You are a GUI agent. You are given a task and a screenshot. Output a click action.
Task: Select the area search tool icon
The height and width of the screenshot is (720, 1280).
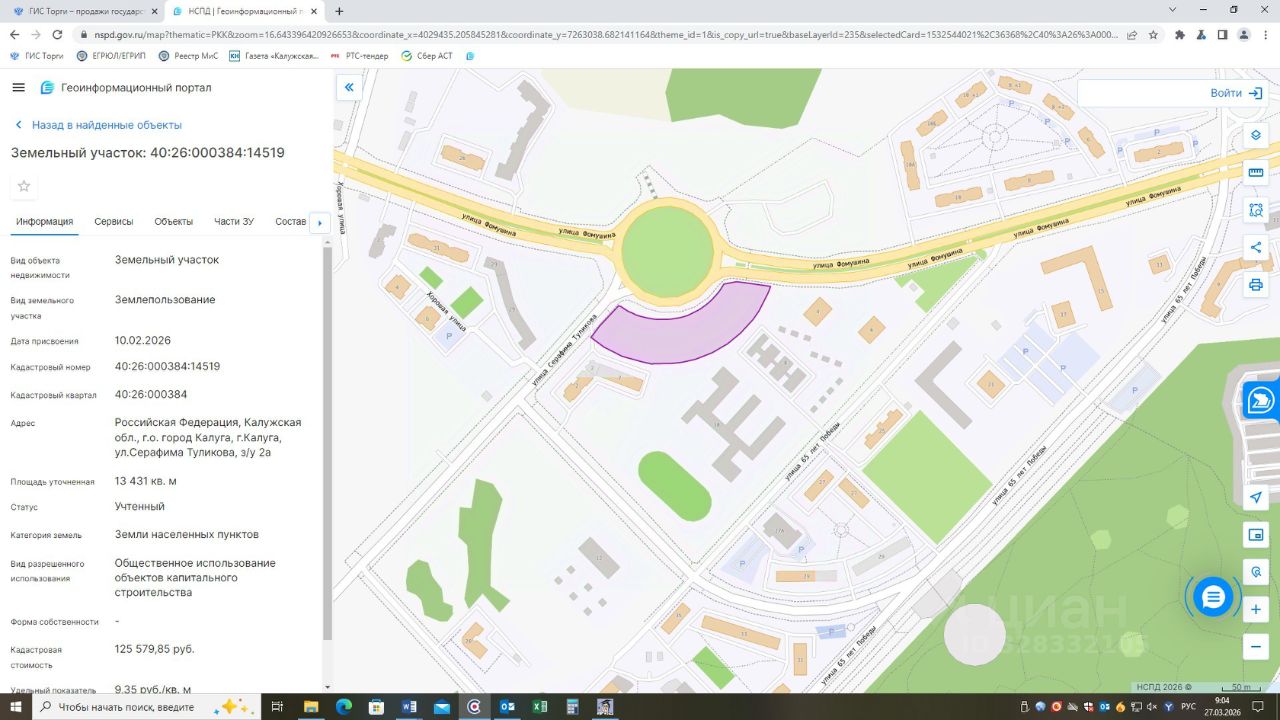tap(1256, 210)
